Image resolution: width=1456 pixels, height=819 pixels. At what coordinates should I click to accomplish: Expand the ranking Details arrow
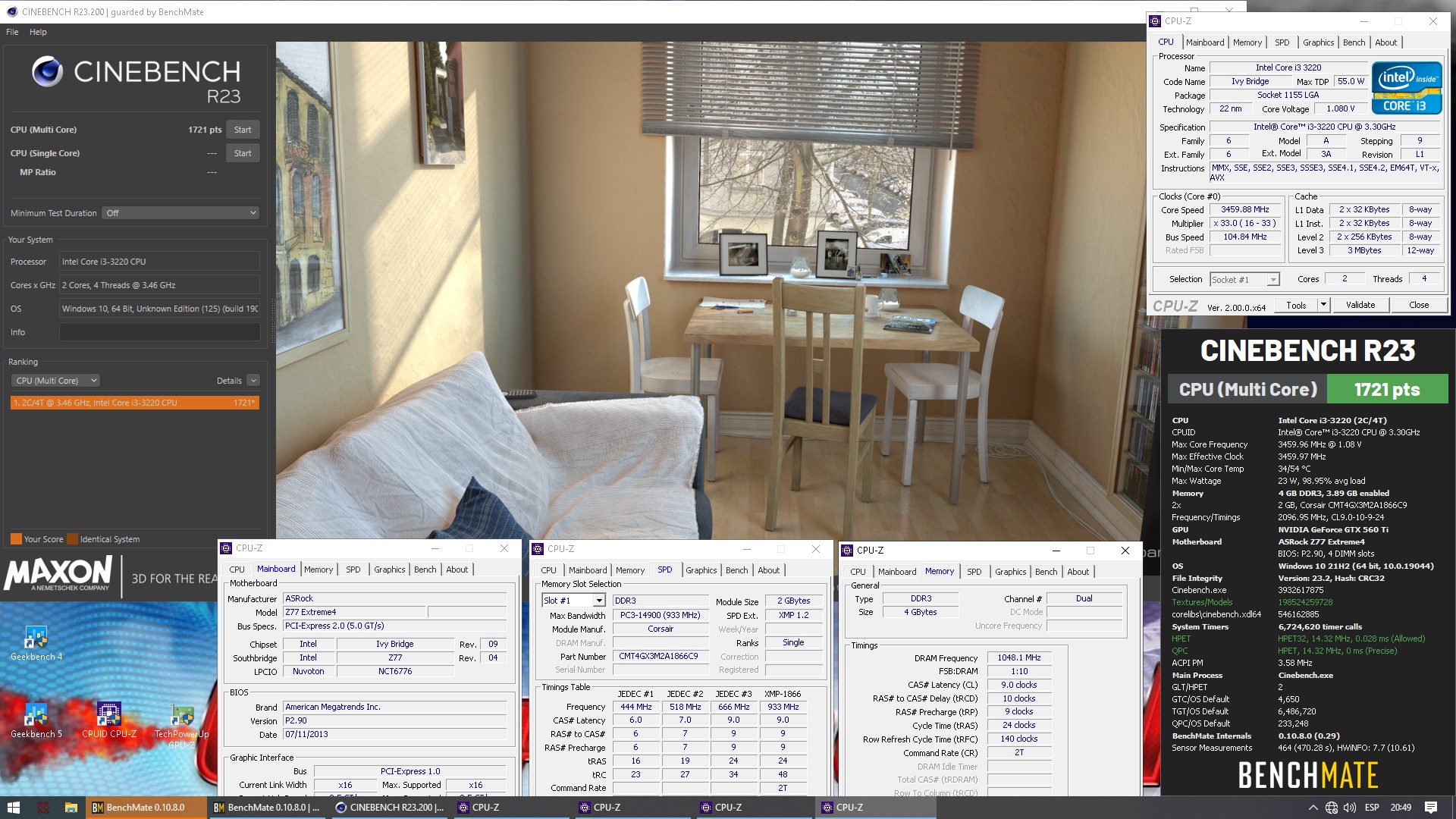pos(253,381)
